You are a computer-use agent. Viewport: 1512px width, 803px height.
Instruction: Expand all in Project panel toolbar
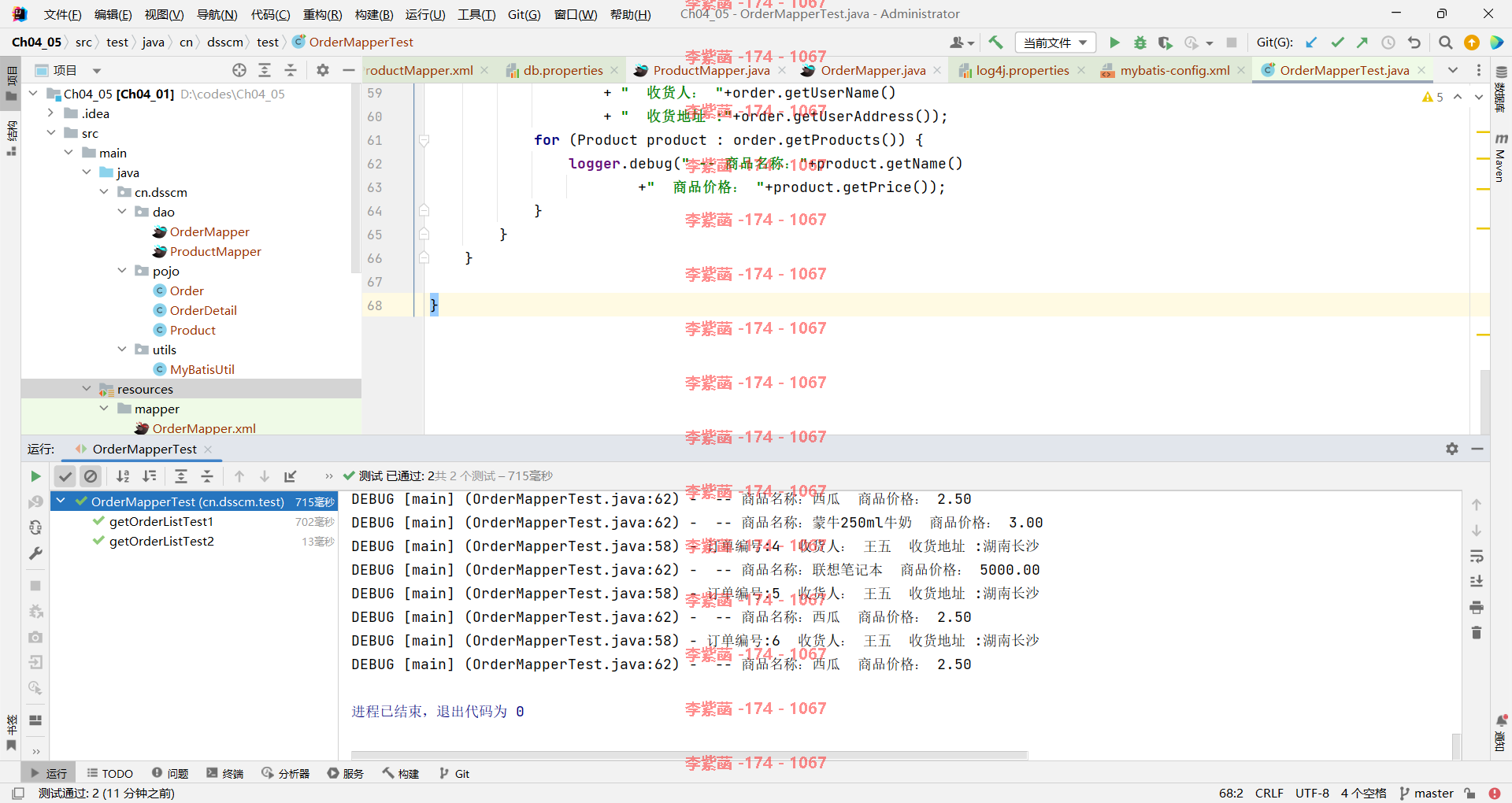pos(265,70)
